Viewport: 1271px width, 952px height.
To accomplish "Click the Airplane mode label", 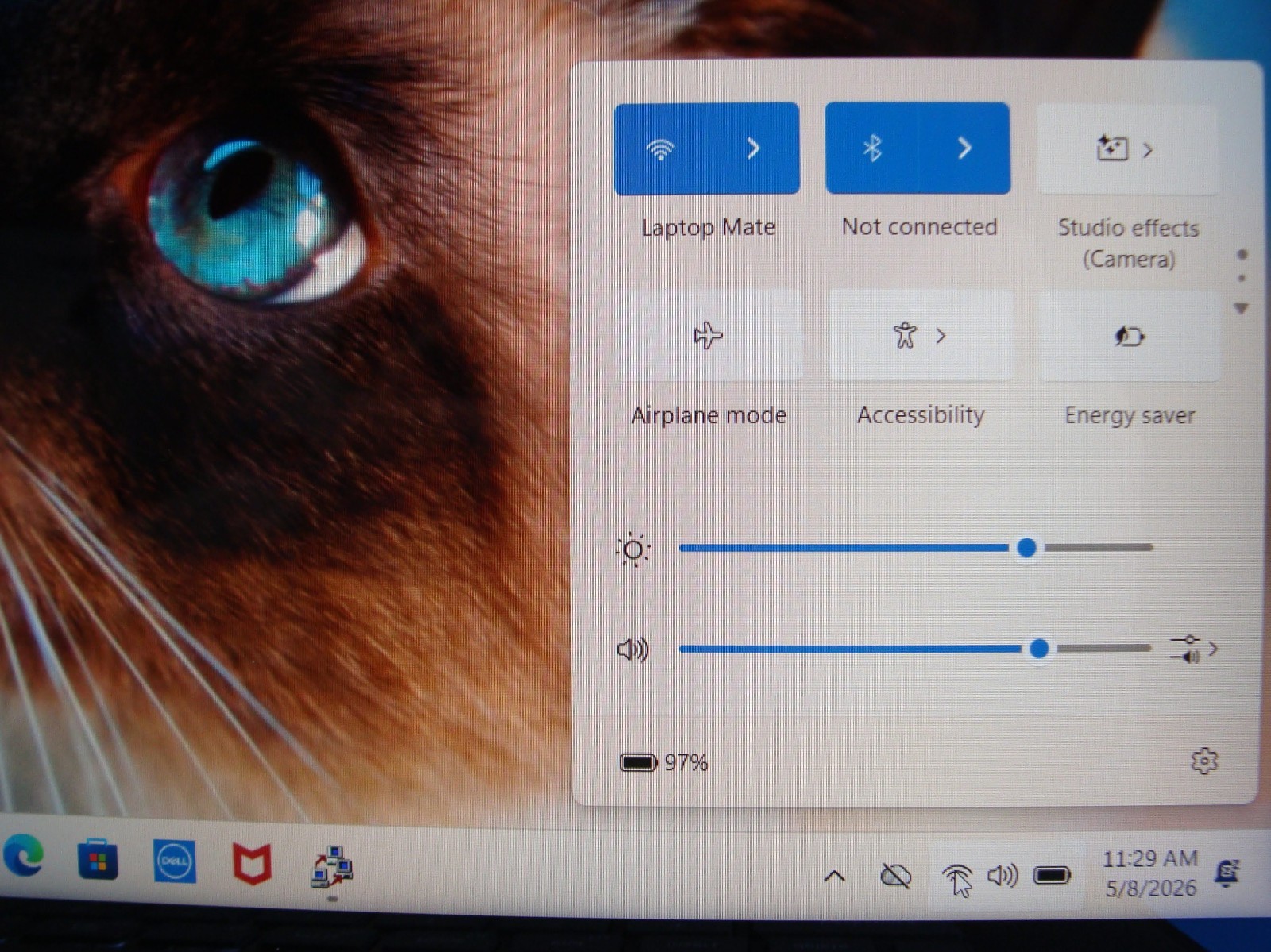I will [709, 415].
